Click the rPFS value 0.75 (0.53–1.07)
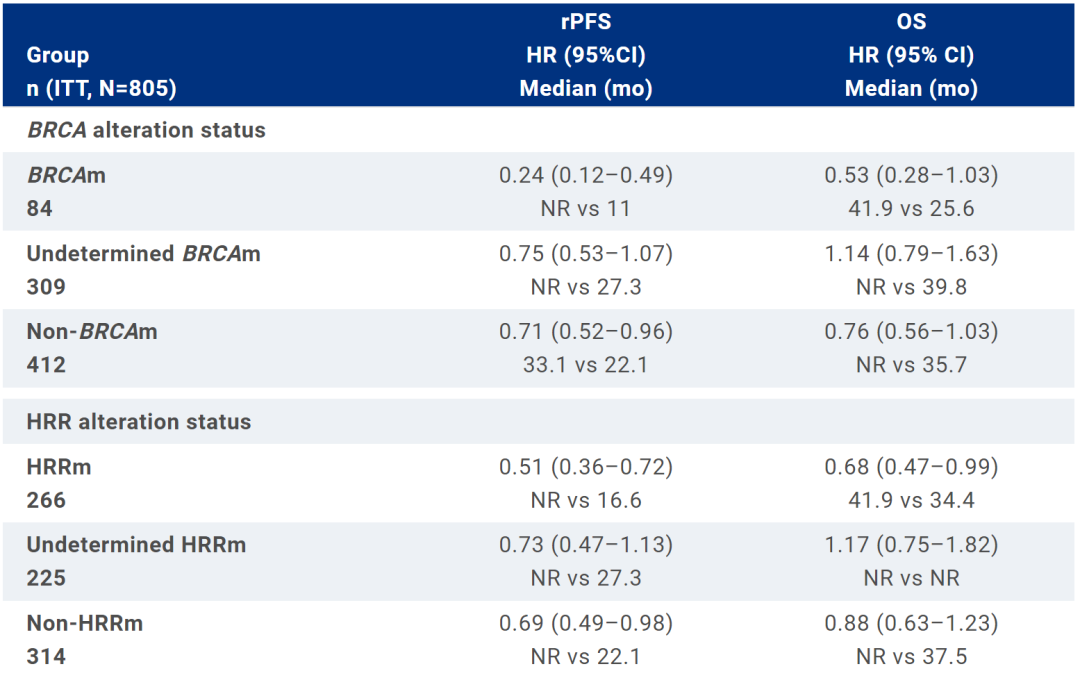 [586, 253]
